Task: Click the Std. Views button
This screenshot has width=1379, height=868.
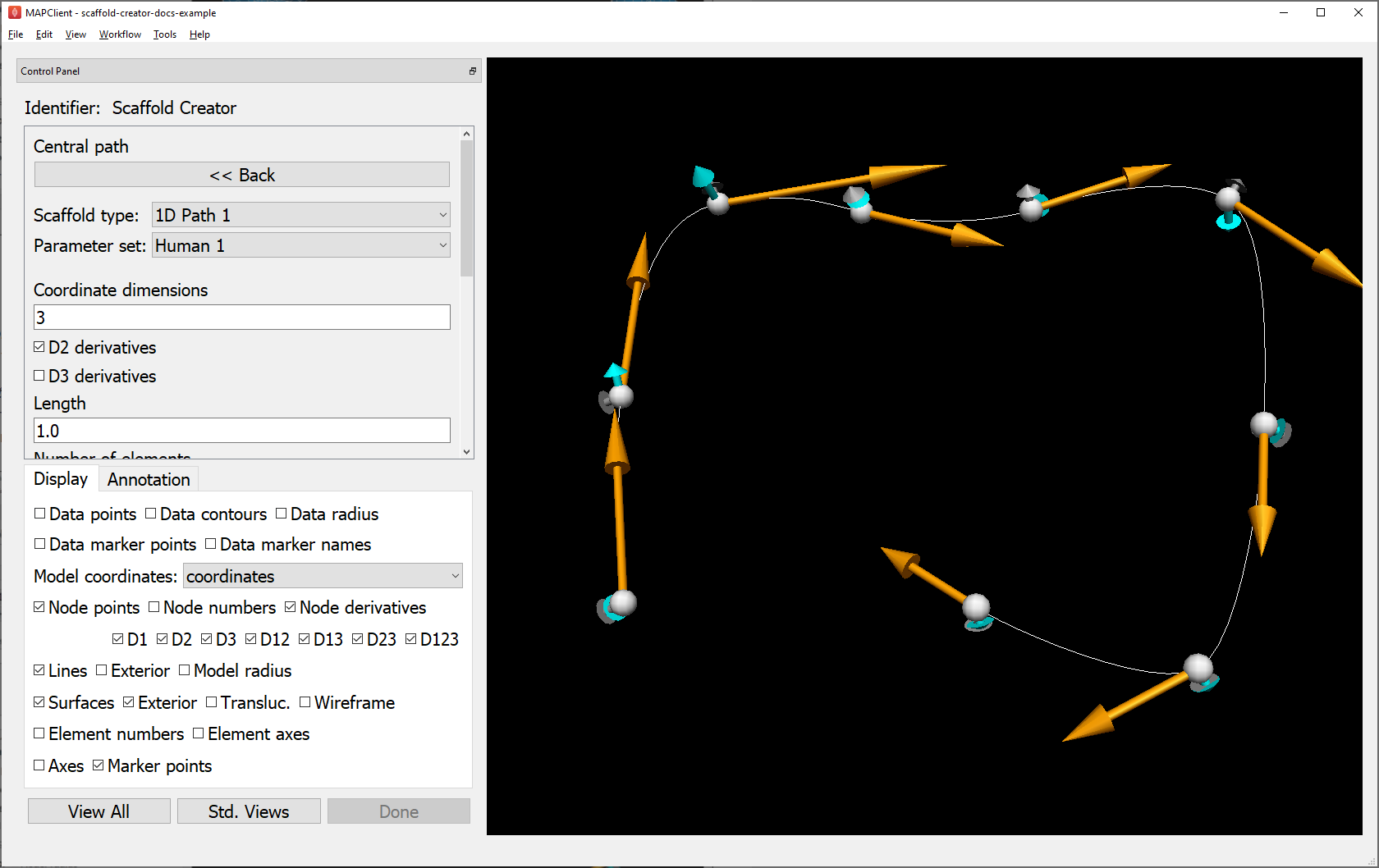Action: (x=249, y=811)
